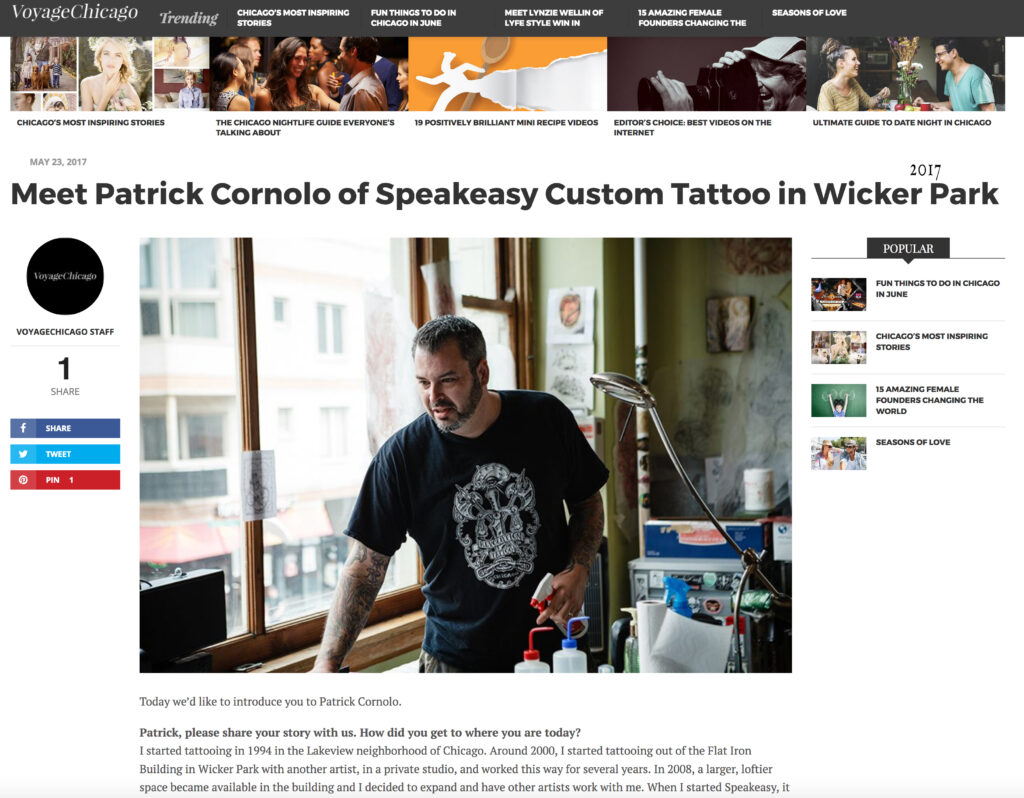The height and width of the screenshot is (798, 1024).
Task: Open Fun Things To Do In Chicago trending item
Action: (413, 18)
